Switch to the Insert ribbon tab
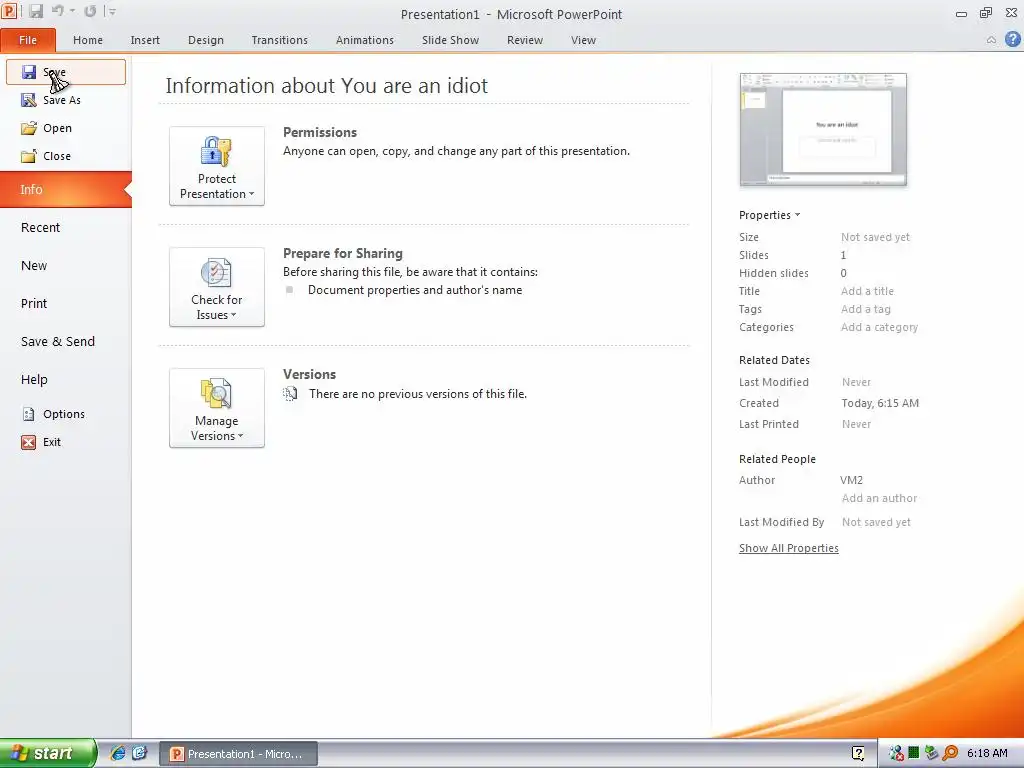The image size is (1024, 768). coord(145,40)
